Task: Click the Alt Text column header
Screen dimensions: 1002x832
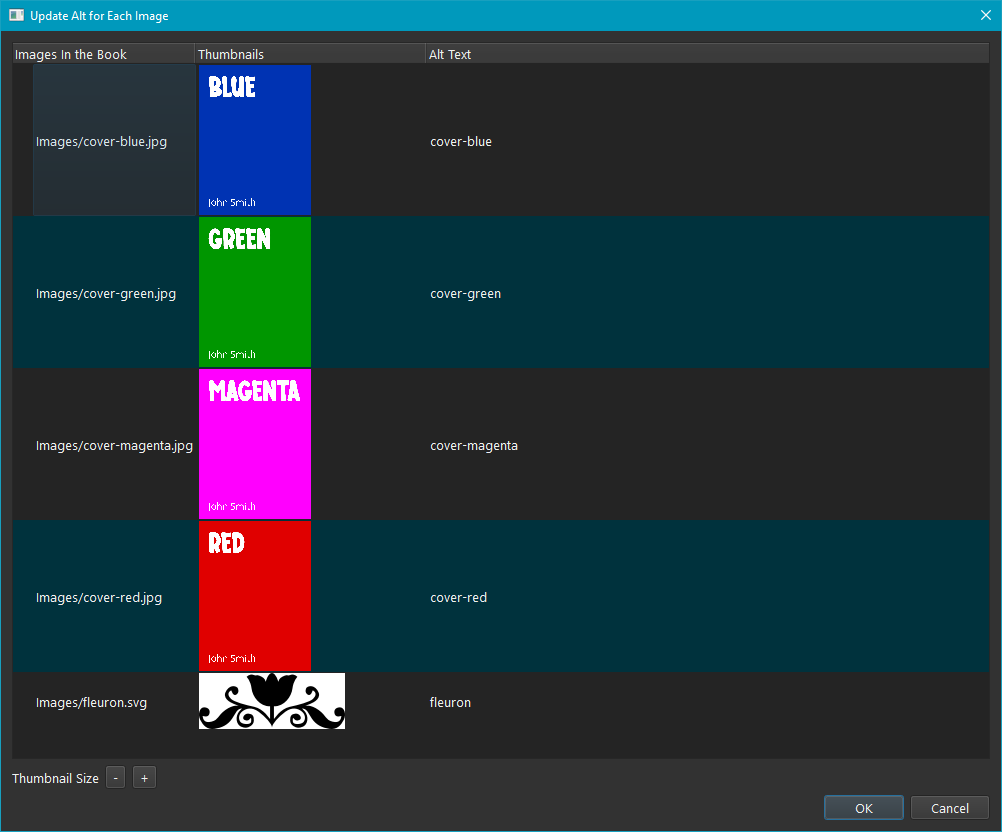Action: tap(707, 54)
